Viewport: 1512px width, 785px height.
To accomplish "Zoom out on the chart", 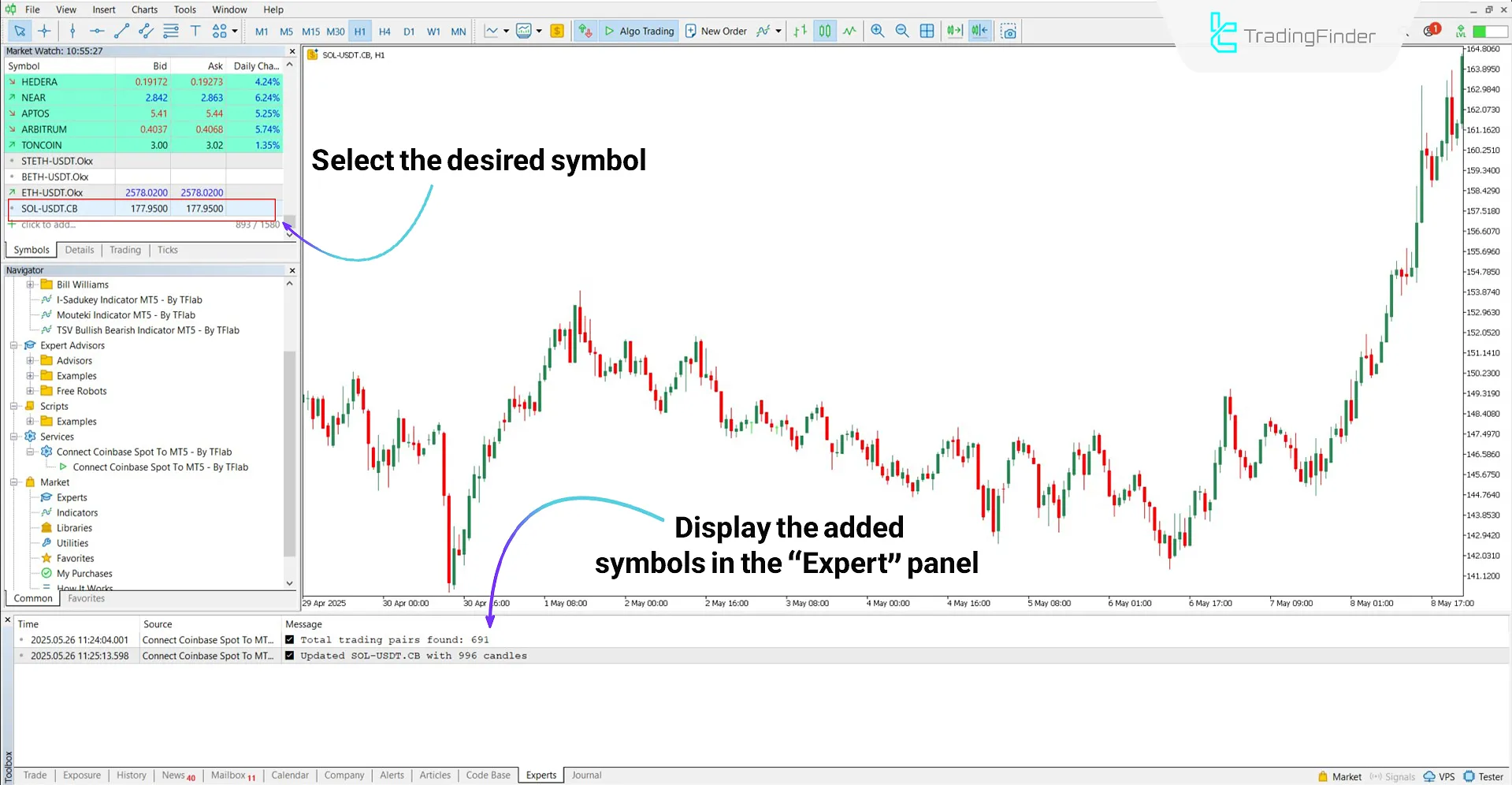I will click(902, 31).
